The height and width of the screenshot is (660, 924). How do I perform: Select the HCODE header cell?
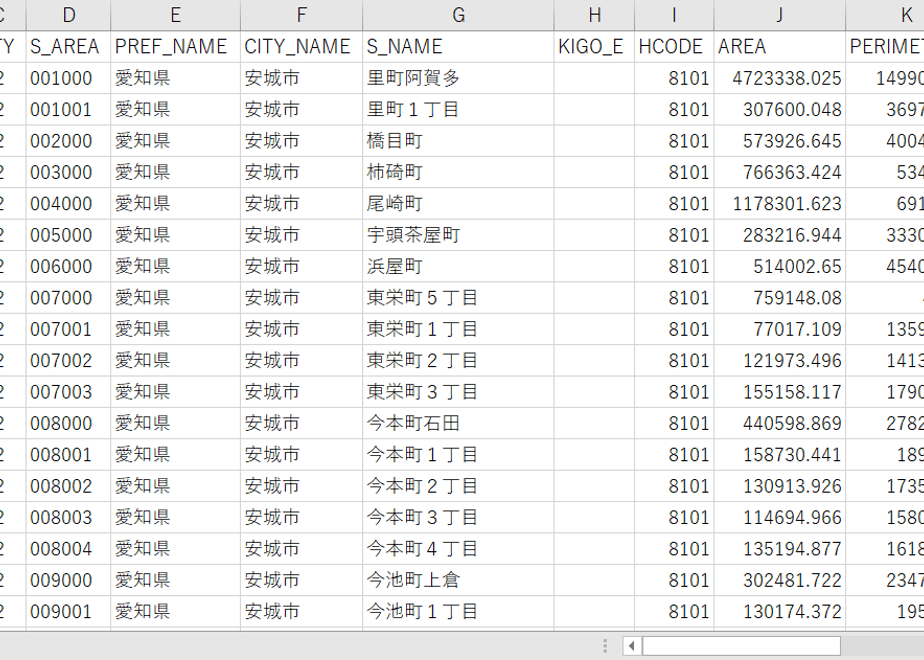pos(674,47)
